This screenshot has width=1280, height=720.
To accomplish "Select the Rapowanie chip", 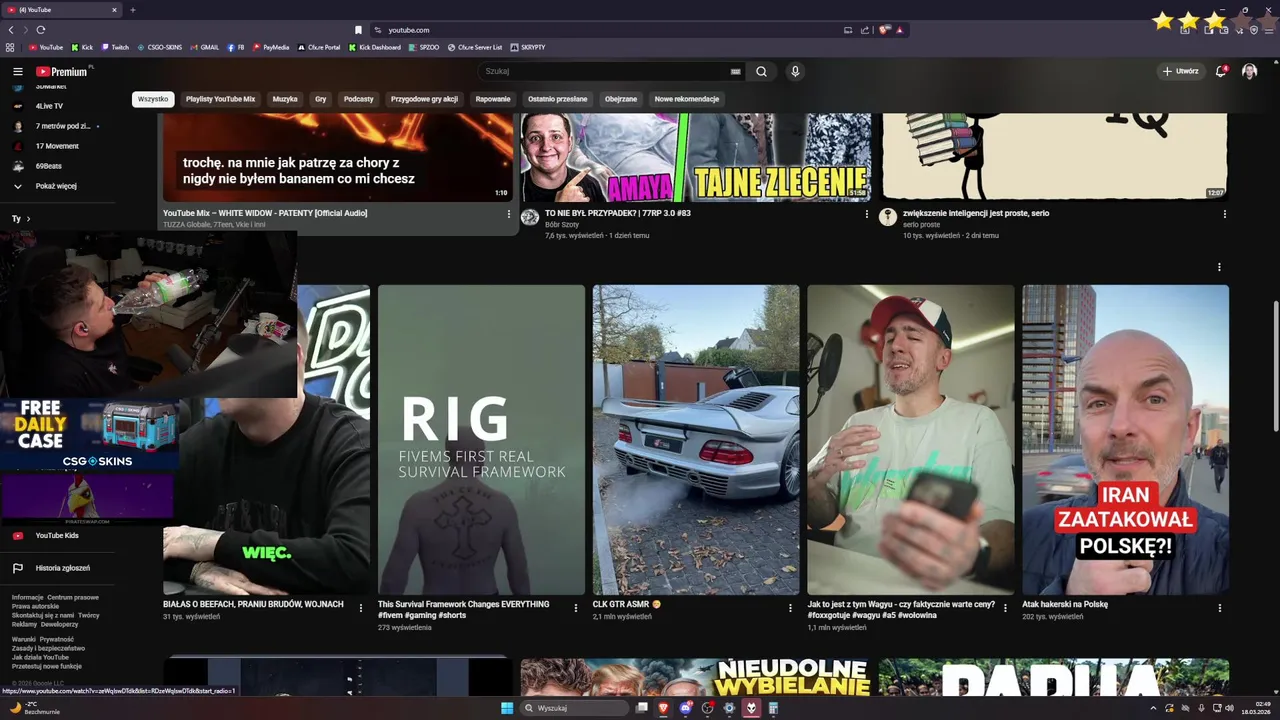I will point(493,99).
